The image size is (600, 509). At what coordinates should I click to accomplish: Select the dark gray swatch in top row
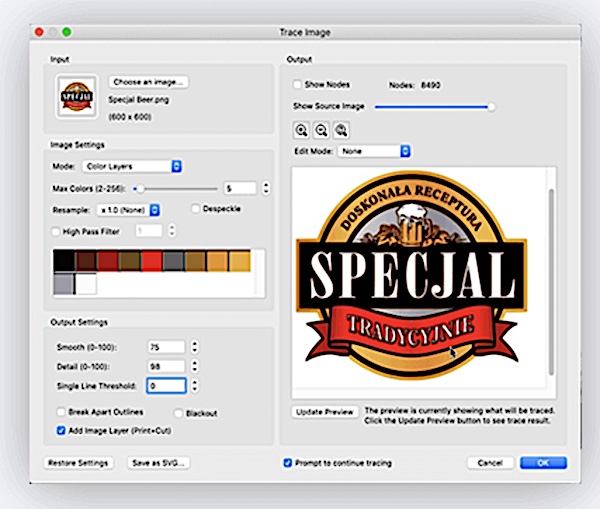coord(173,261)
